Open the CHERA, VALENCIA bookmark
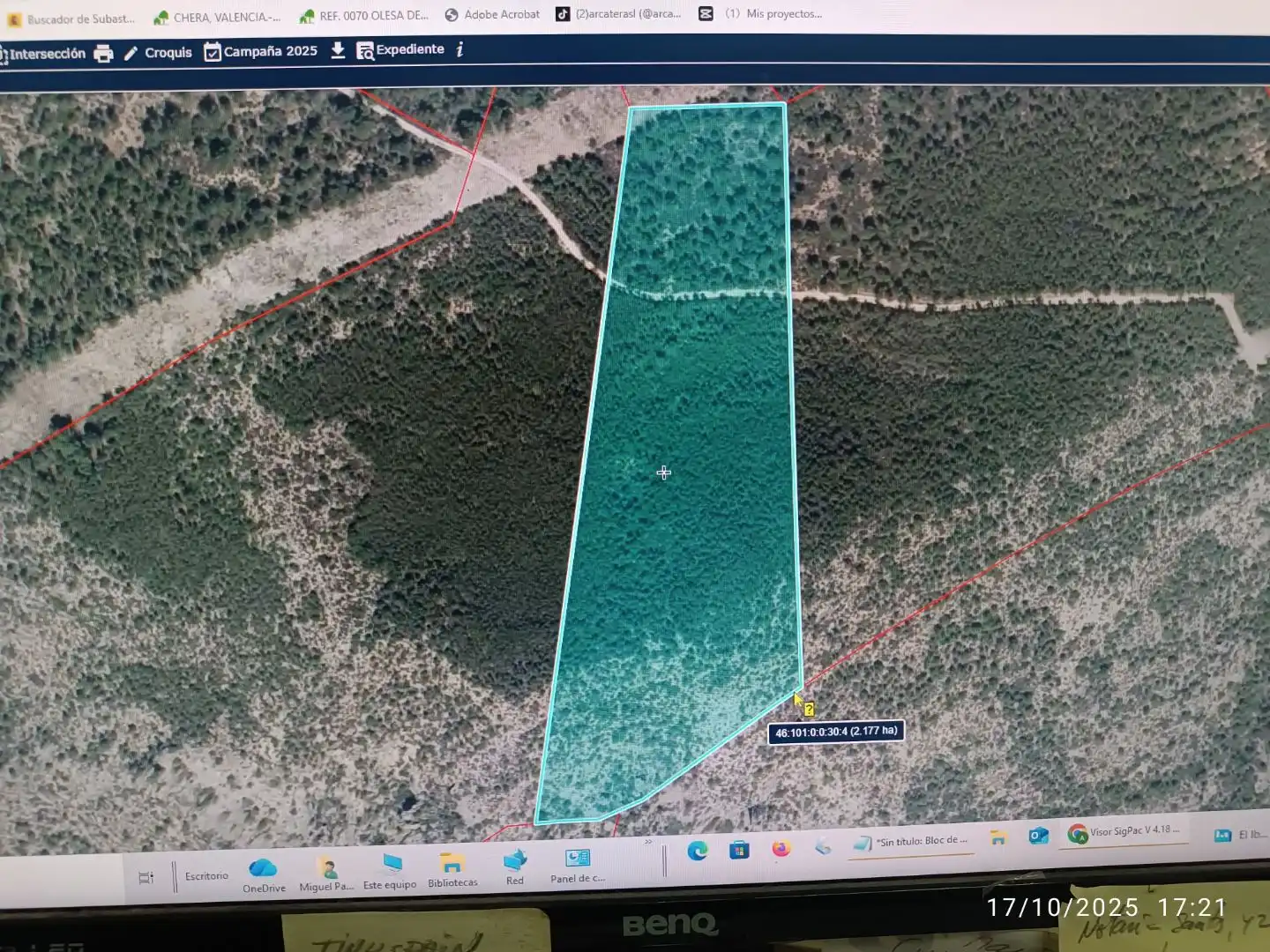This screenshot has height=952, width=1270. click(217, 17)
